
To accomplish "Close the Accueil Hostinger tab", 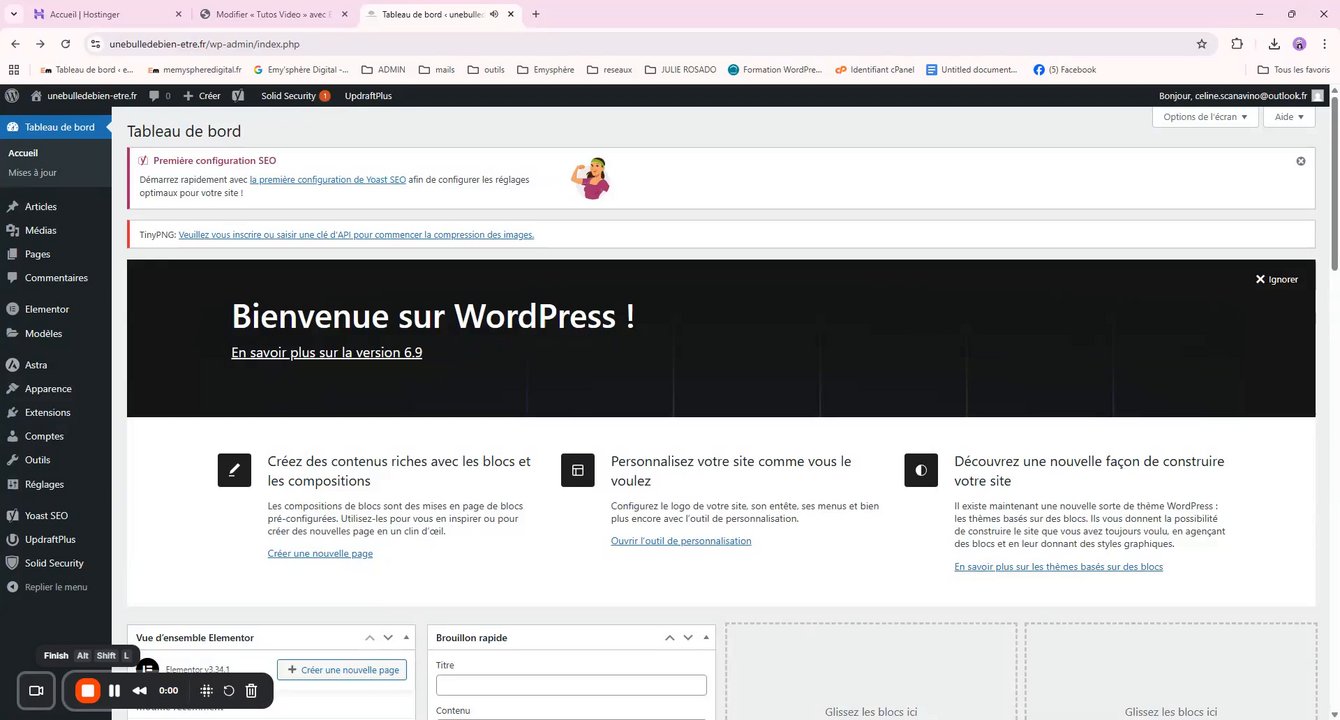I will point(178,14).
